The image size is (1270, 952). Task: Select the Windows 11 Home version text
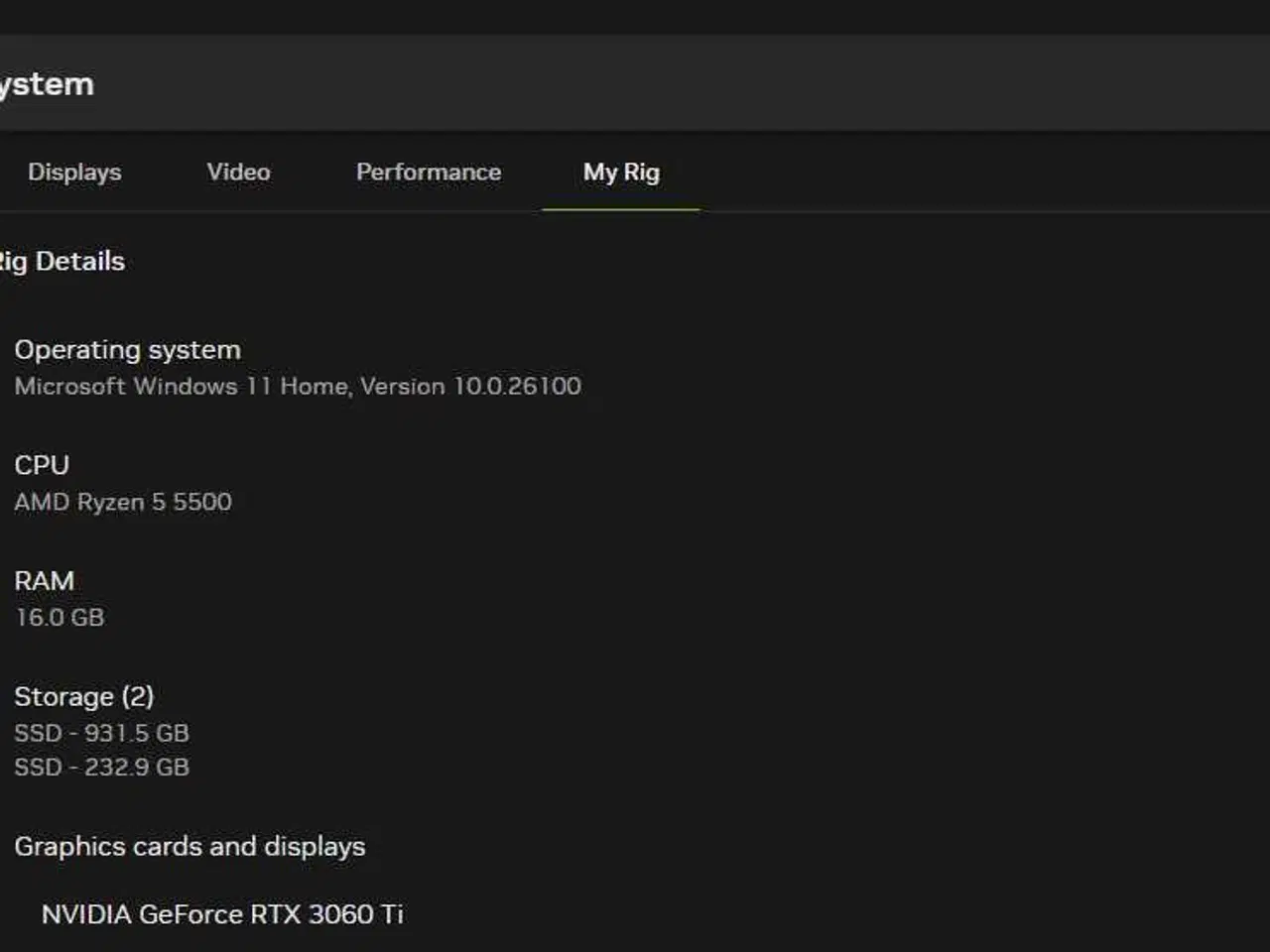pos(298,386)
